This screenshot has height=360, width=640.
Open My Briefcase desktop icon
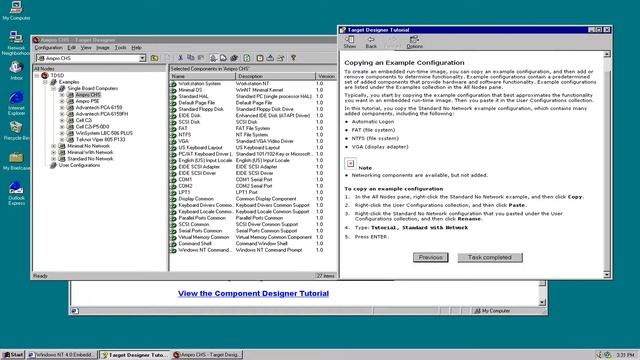[x=16, y=161]
